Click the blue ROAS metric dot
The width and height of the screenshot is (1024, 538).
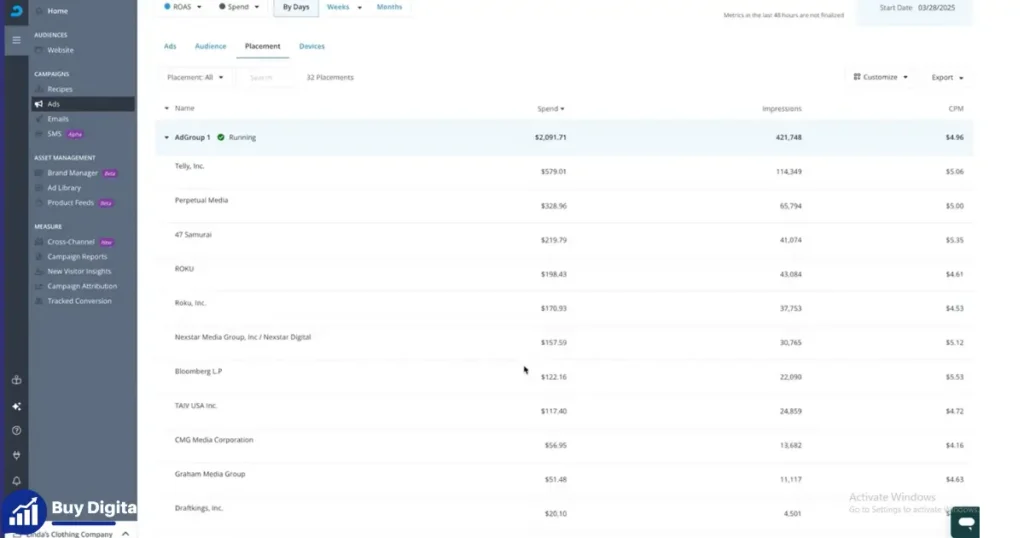(x=167, y=7)
